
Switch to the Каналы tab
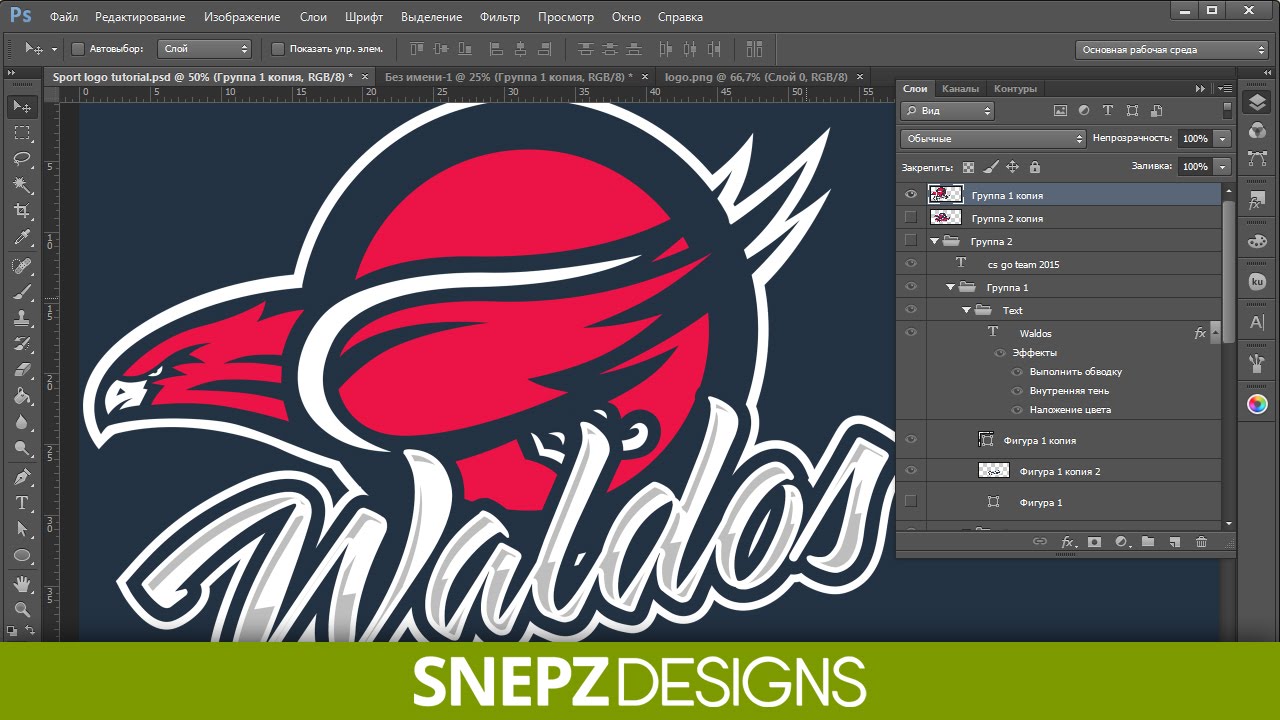coord(960,88)
